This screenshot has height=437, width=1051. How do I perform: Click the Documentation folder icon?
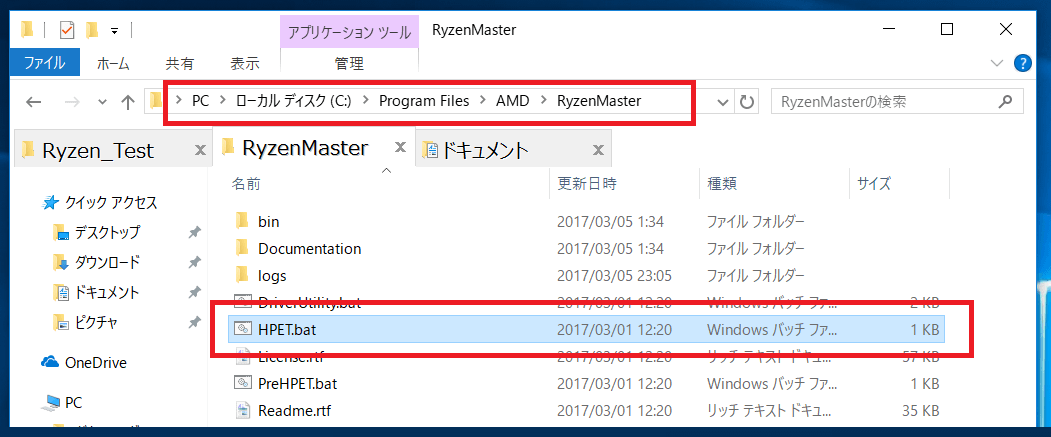point(242,248)
